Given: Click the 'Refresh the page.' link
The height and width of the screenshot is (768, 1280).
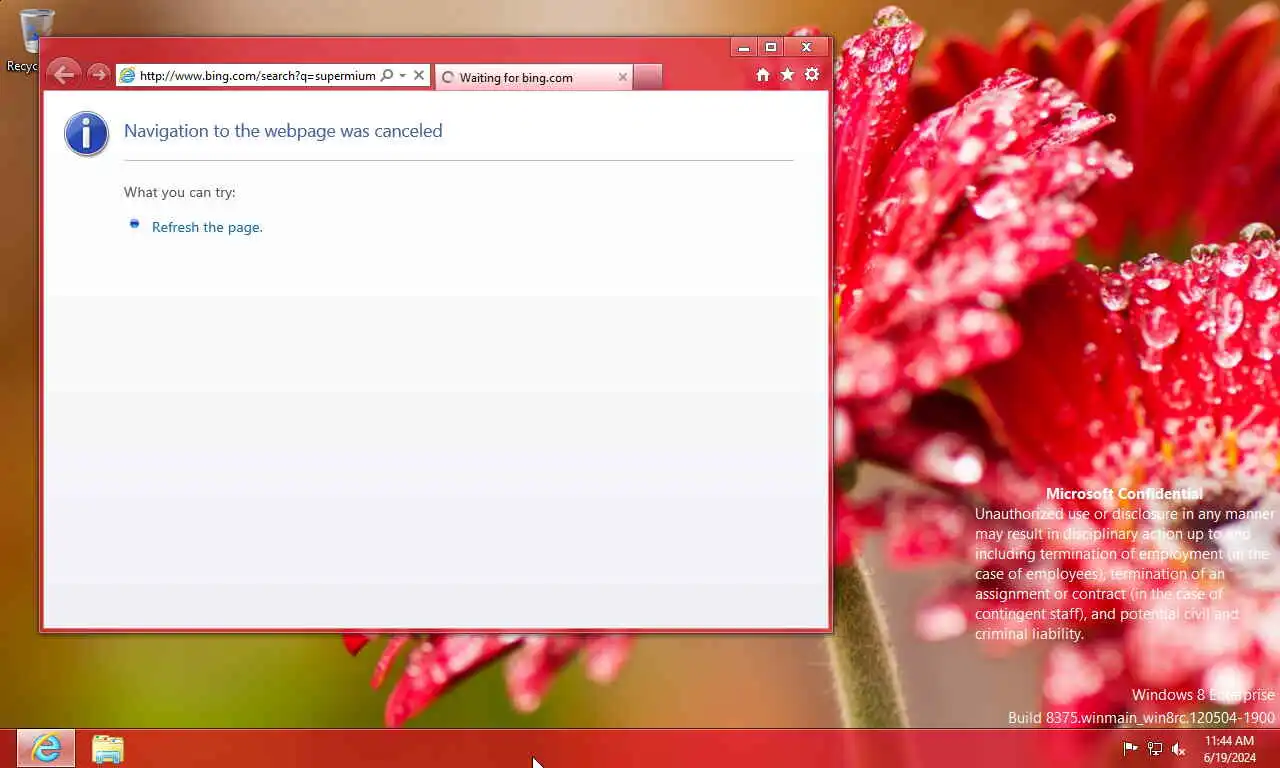Looking at the screenshot, I should (207, 227).
